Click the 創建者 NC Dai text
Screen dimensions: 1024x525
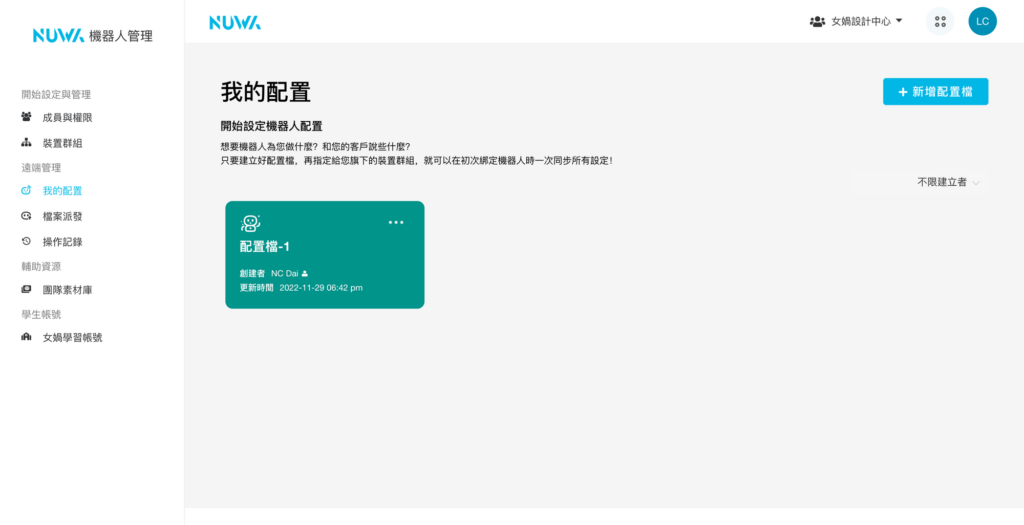[269, 274]
